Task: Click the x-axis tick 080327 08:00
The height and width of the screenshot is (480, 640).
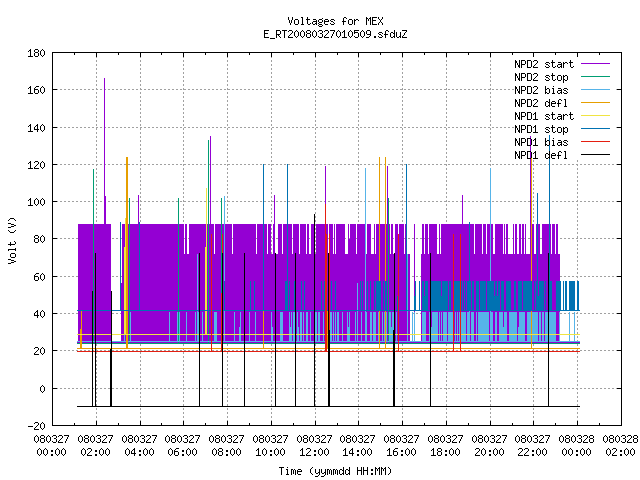Action: (x=227, y=445)
